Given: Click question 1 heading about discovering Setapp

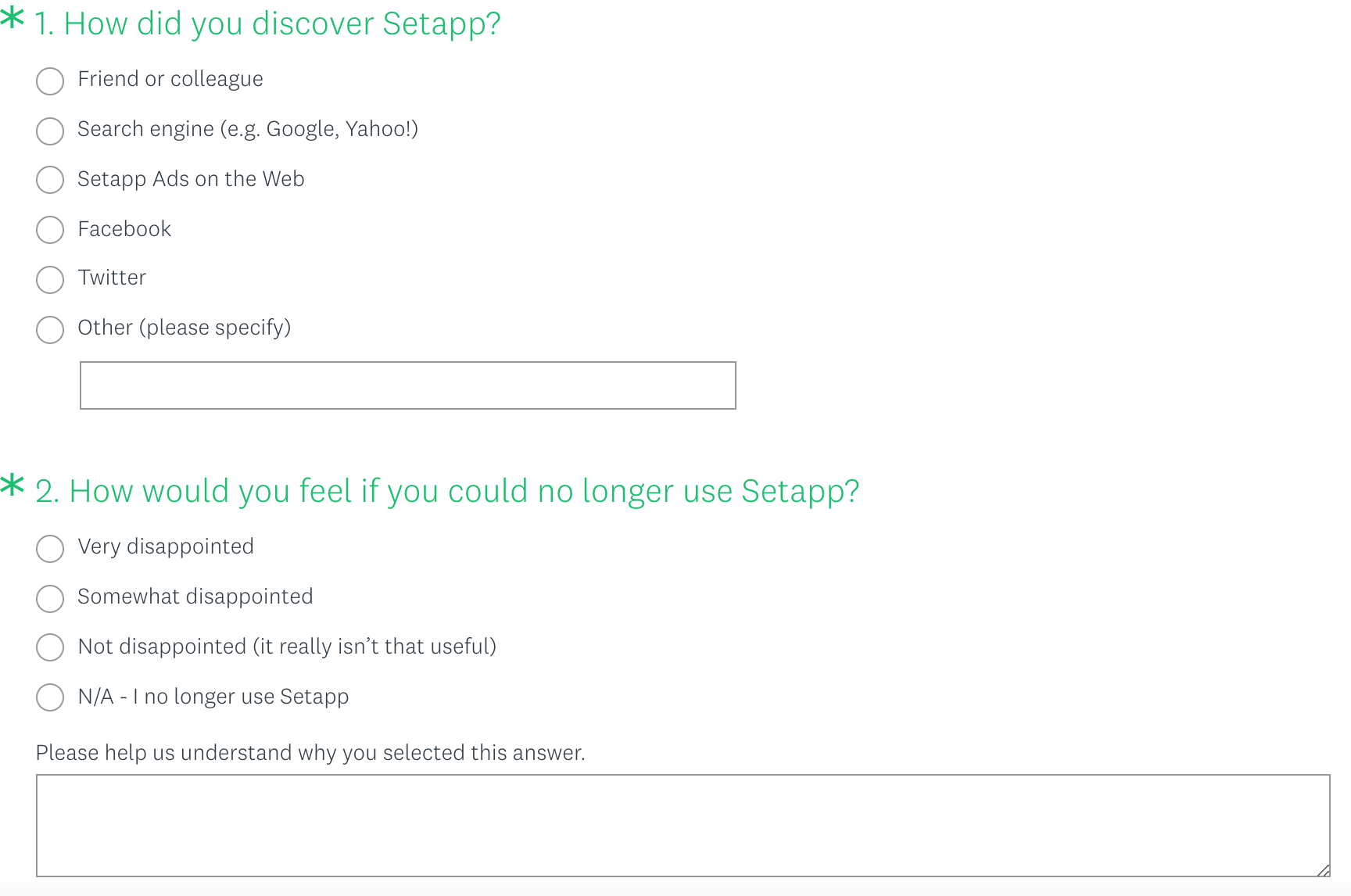Looking at the screenshot, I should pos(267,23).
